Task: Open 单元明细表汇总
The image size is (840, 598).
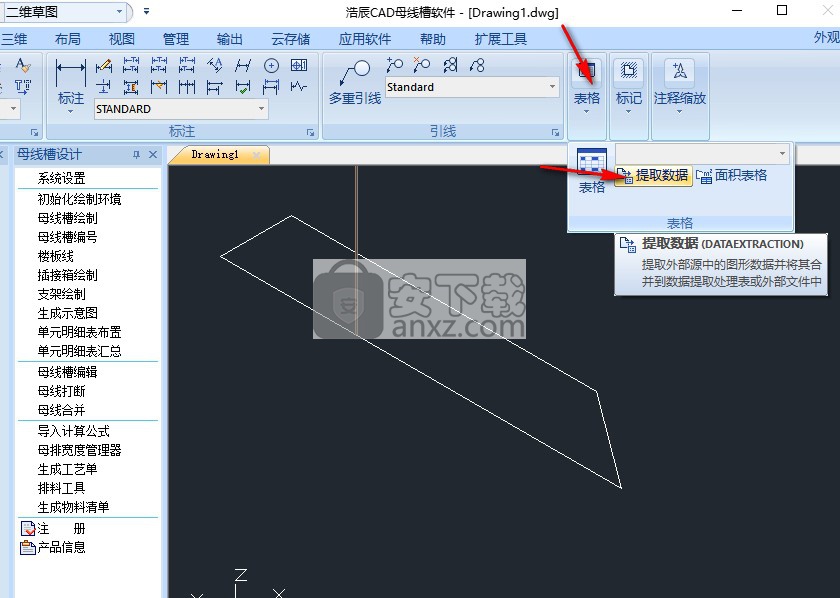Action: 79,351
